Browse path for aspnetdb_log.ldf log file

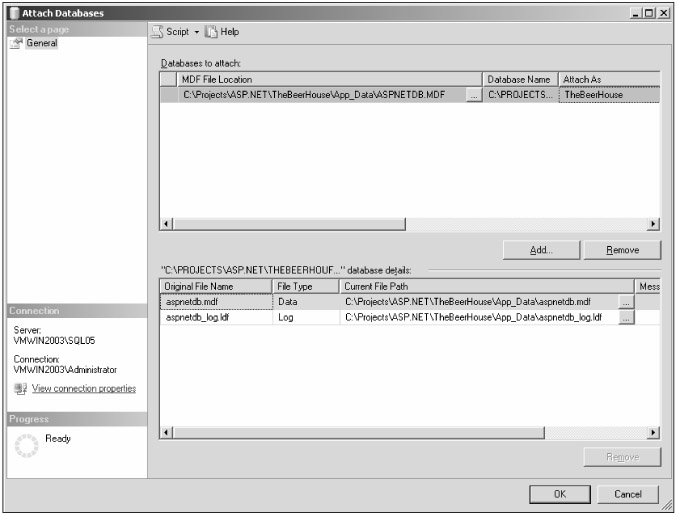click(626, 317)
